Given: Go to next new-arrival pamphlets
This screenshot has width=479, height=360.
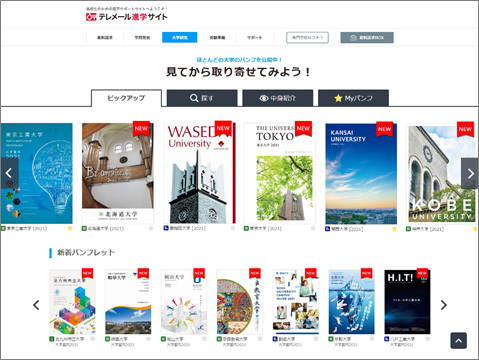Looking at the screenshot, I should [443, 305].
